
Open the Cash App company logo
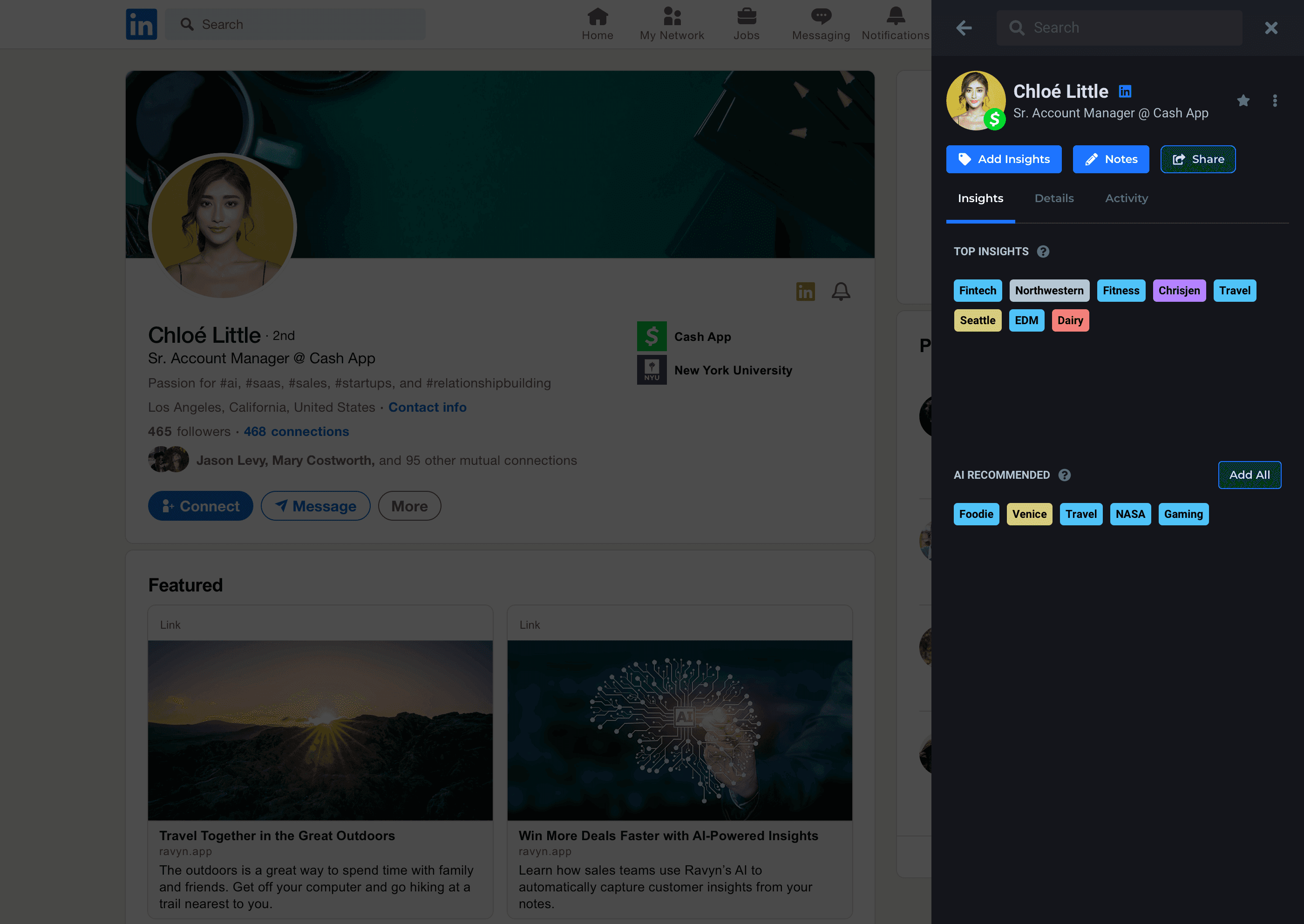pos(652,336)
